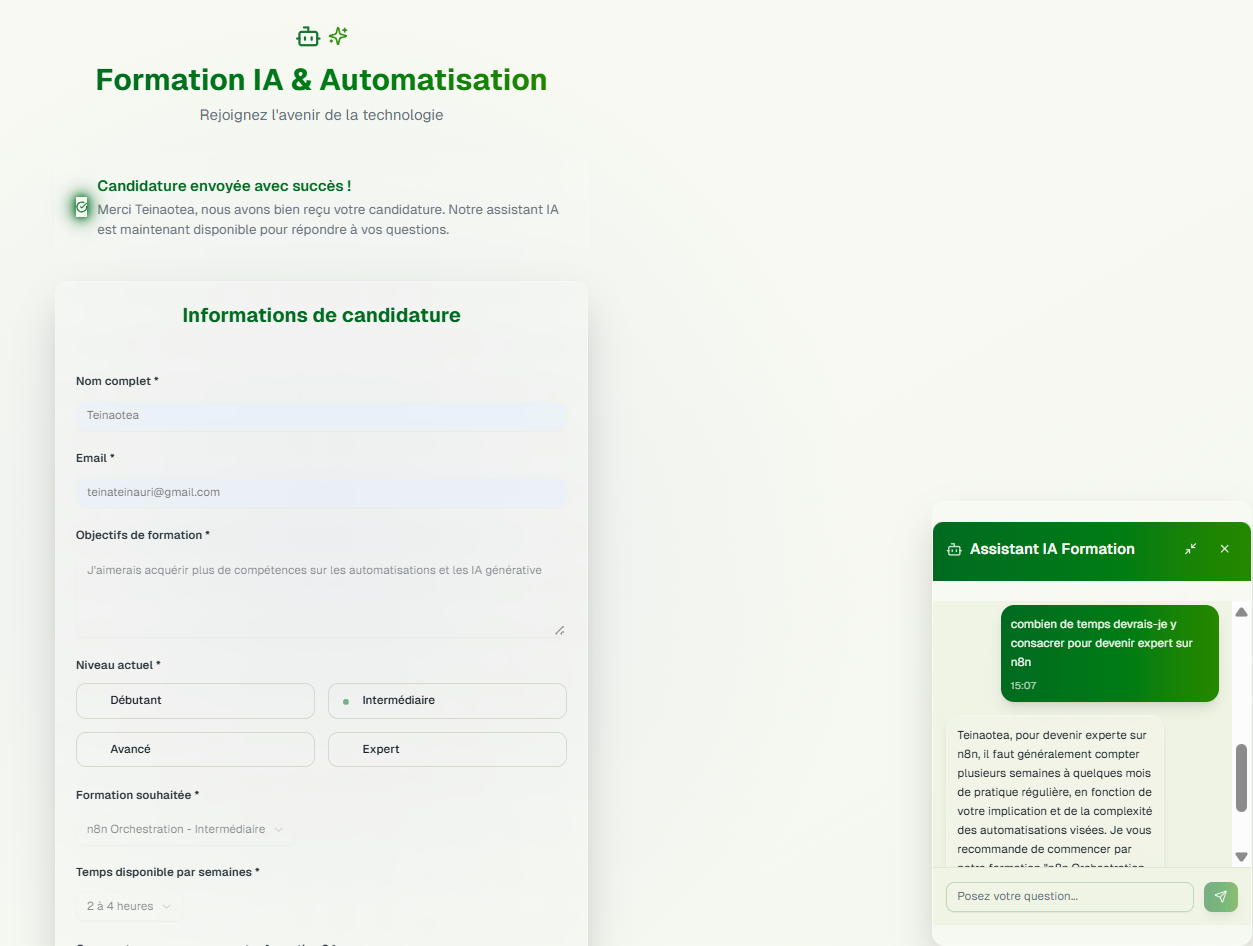The image size is (1253, 946).
Task: Click the sparkle icon above the page title
Action: point(338,37)
